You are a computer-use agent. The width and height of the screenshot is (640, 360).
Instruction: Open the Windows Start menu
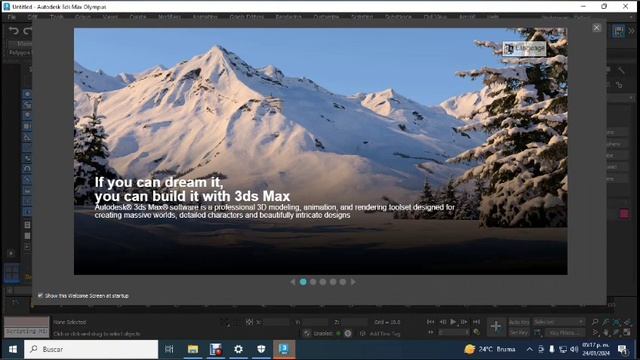pyautogui.click(x=13, y=349)
